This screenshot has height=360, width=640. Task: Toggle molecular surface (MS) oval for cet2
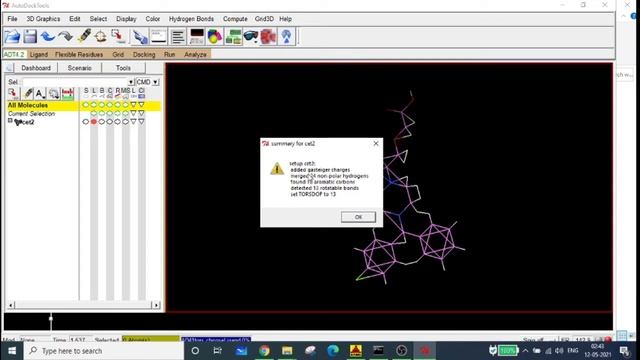pyautogui.click(x=125, y=122)
